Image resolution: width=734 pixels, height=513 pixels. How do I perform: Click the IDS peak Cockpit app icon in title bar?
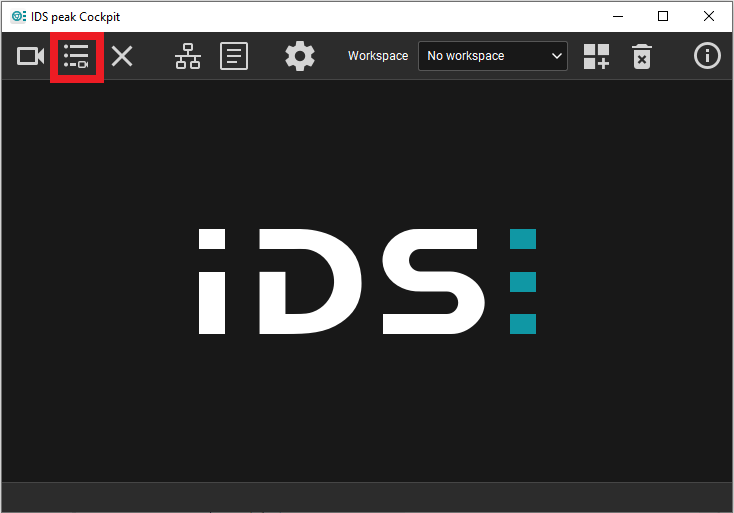coord(18,17)
